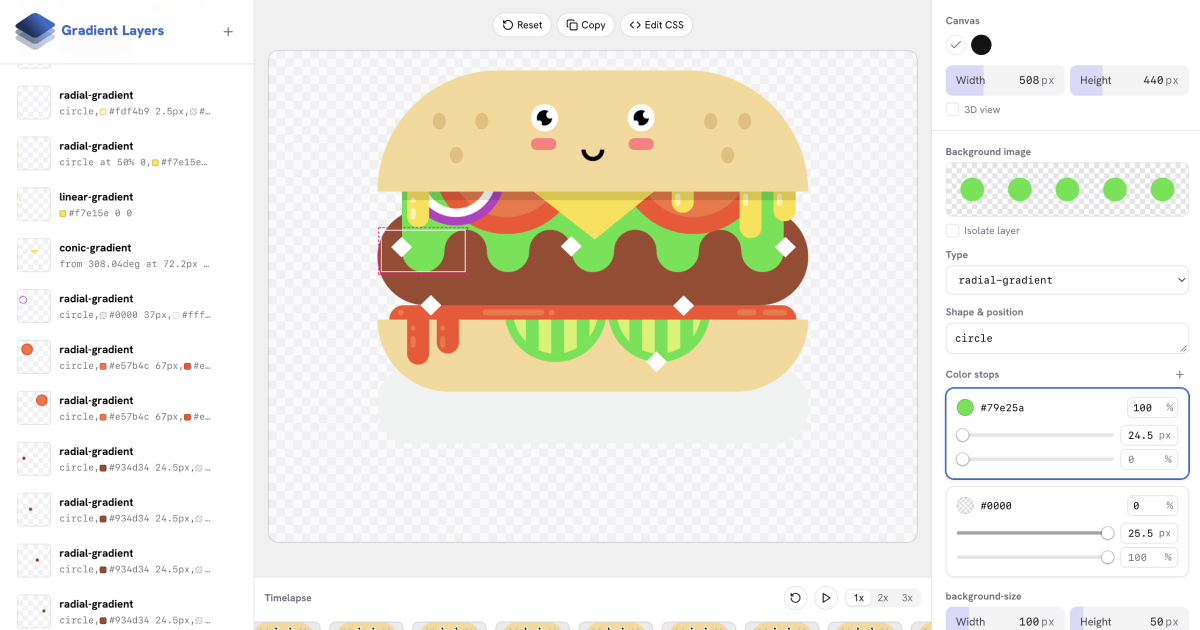Screen dimensions: 1200x630
Task: Click the #0000 opacity percent field
Action: [1151, 505]
